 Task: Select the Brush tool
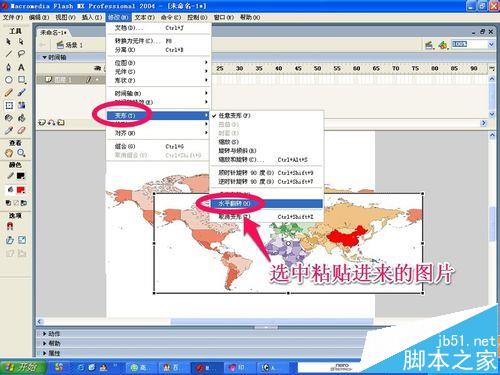click(x=21, y=93)
